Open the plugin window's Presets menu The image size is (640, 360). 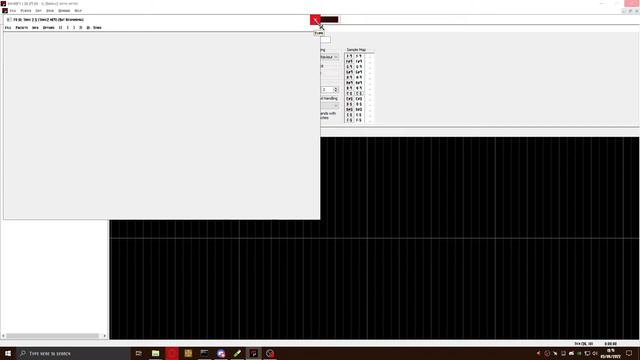pyautogui.click(x=22, y=28)
